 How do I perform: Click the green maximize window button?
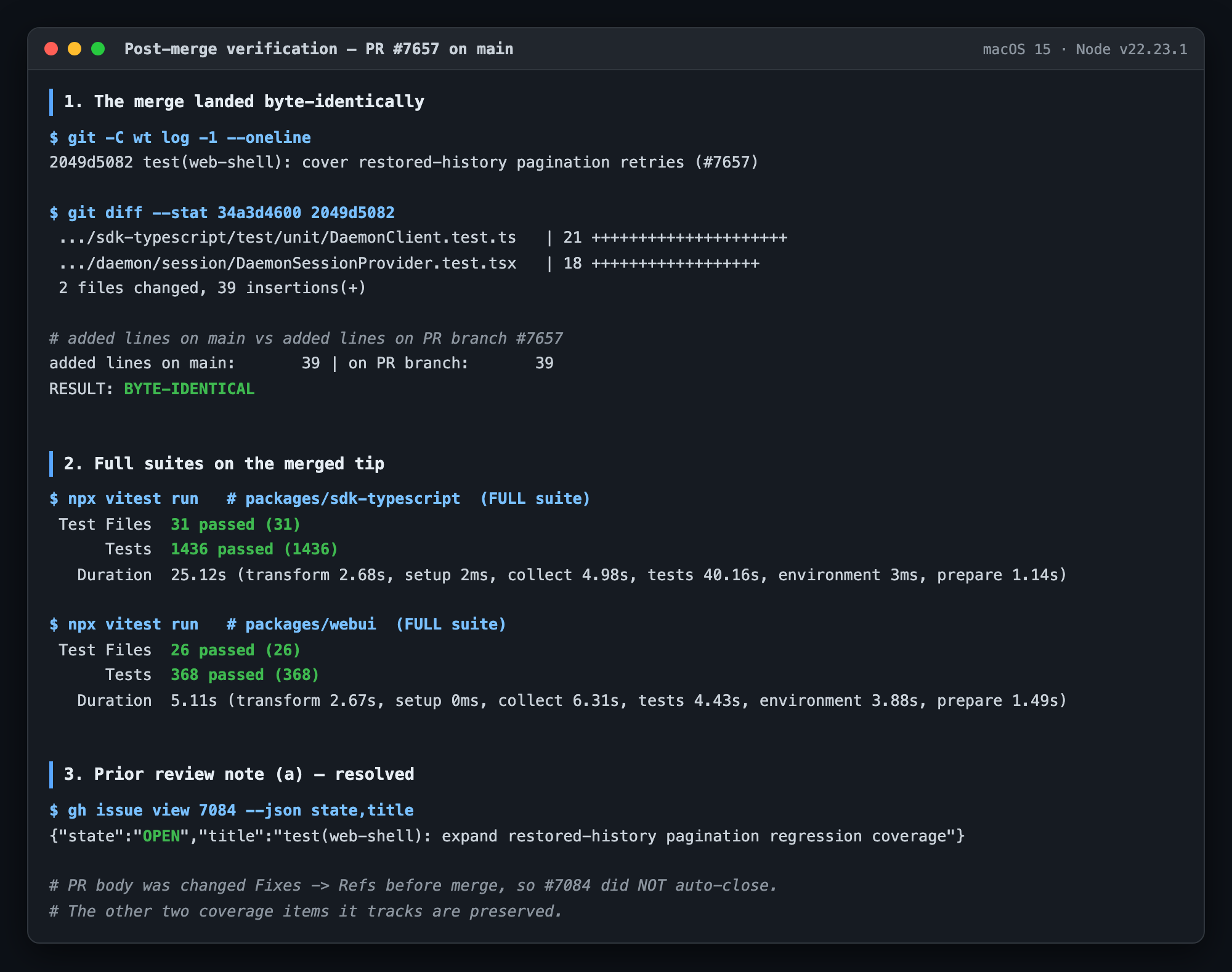click(x=98, y=49)
